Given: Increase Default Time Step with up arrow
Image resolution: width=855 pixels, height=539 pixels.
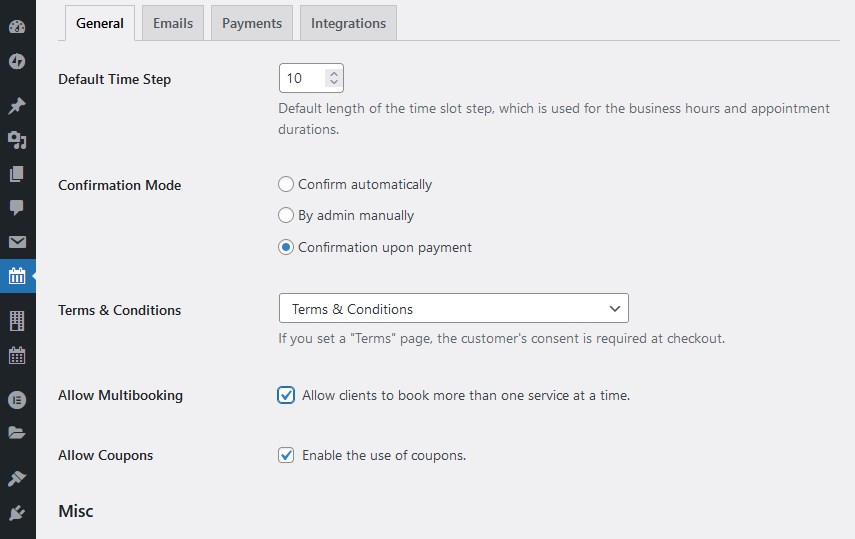Looking at the screenshot, I should pyautogui.click(x=334, y=73).
